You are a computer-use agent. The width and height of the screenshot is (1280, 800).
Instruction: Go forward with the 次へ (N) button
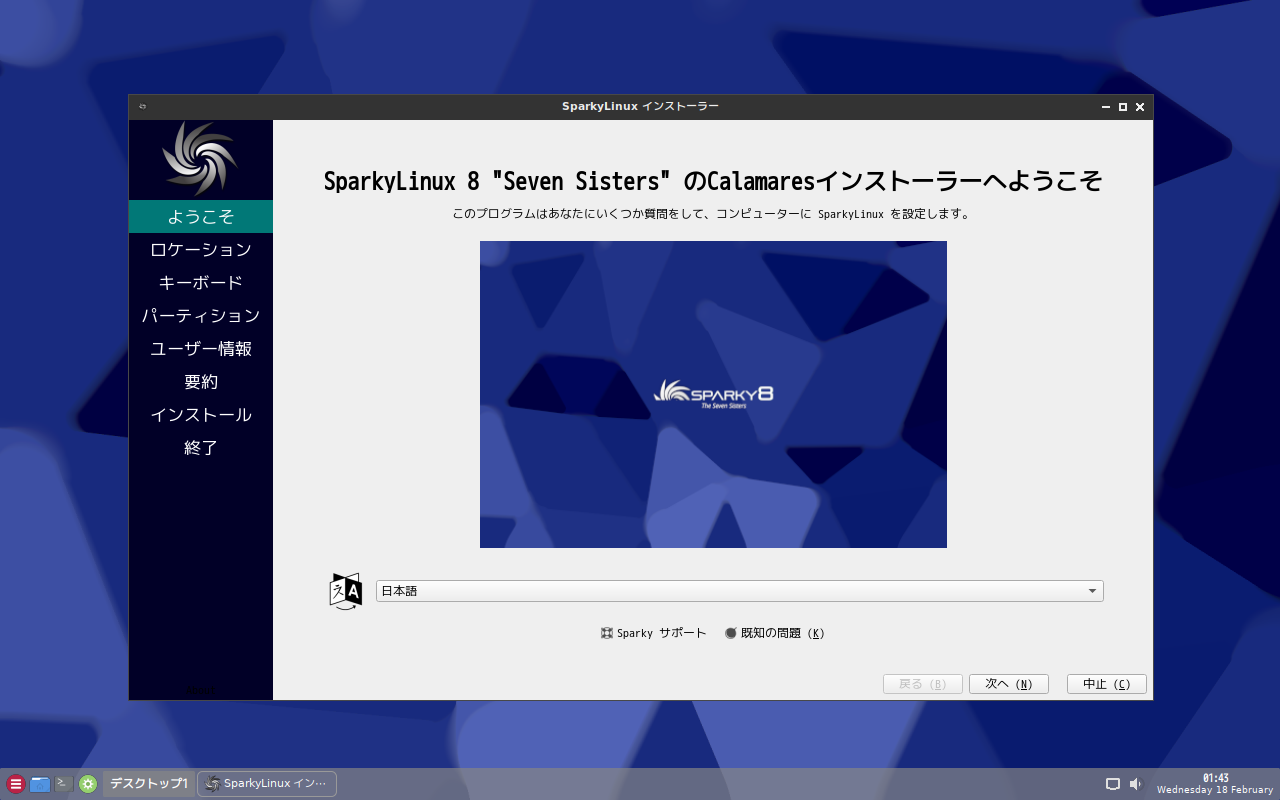(x=1008, y=684)
